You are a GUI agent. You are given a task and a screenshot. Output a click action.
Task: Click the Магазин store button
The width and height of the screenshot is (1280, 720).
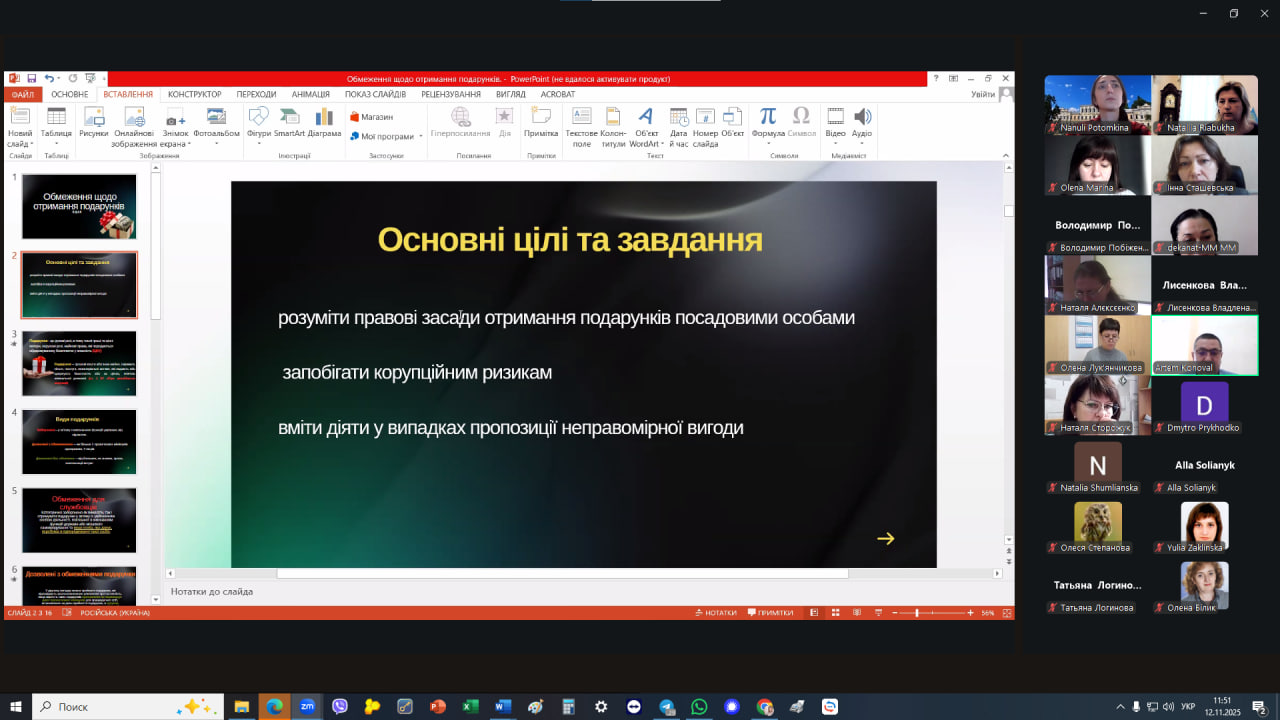371,117
